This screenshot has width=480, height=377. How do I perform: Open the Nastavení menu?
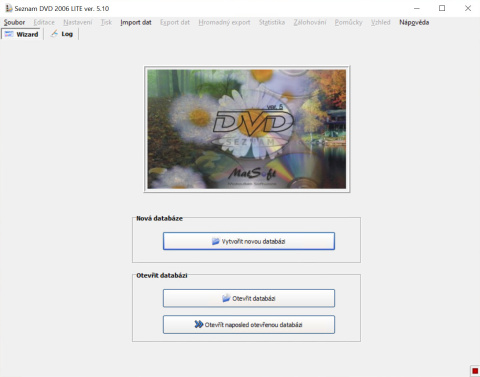[x=78, y=22]
